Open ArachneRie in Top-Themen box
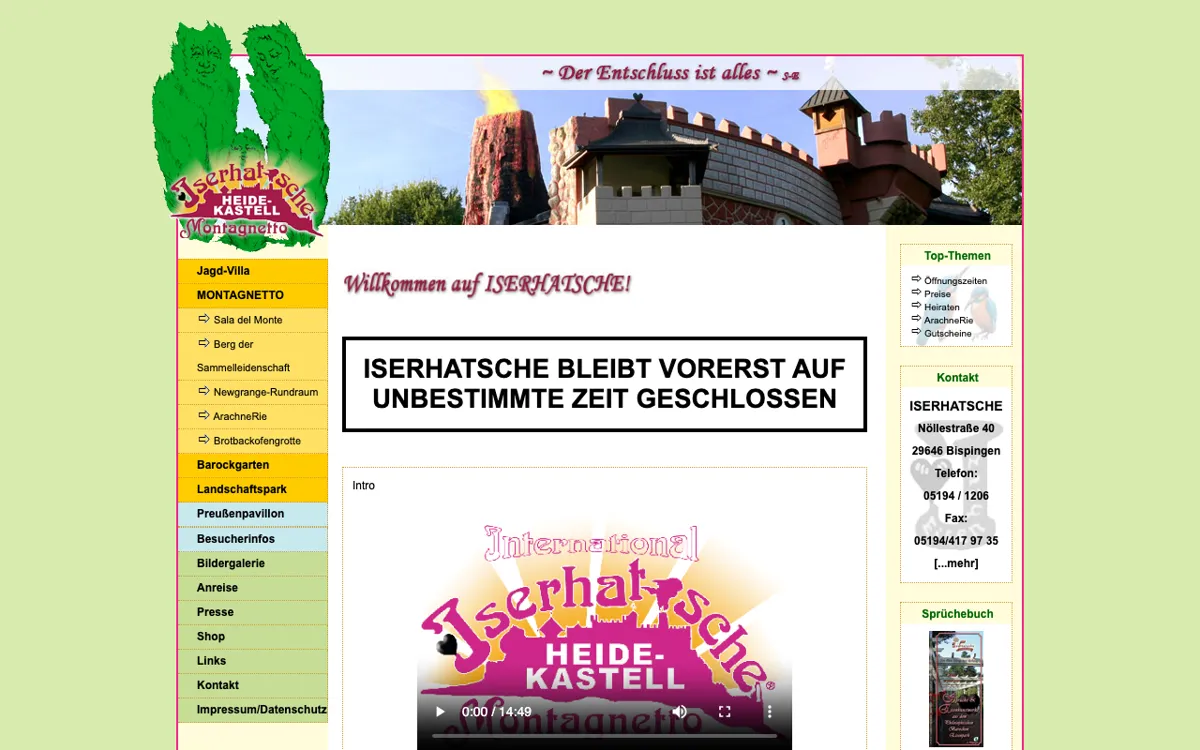1200x750 pixels. coord(948,320)
